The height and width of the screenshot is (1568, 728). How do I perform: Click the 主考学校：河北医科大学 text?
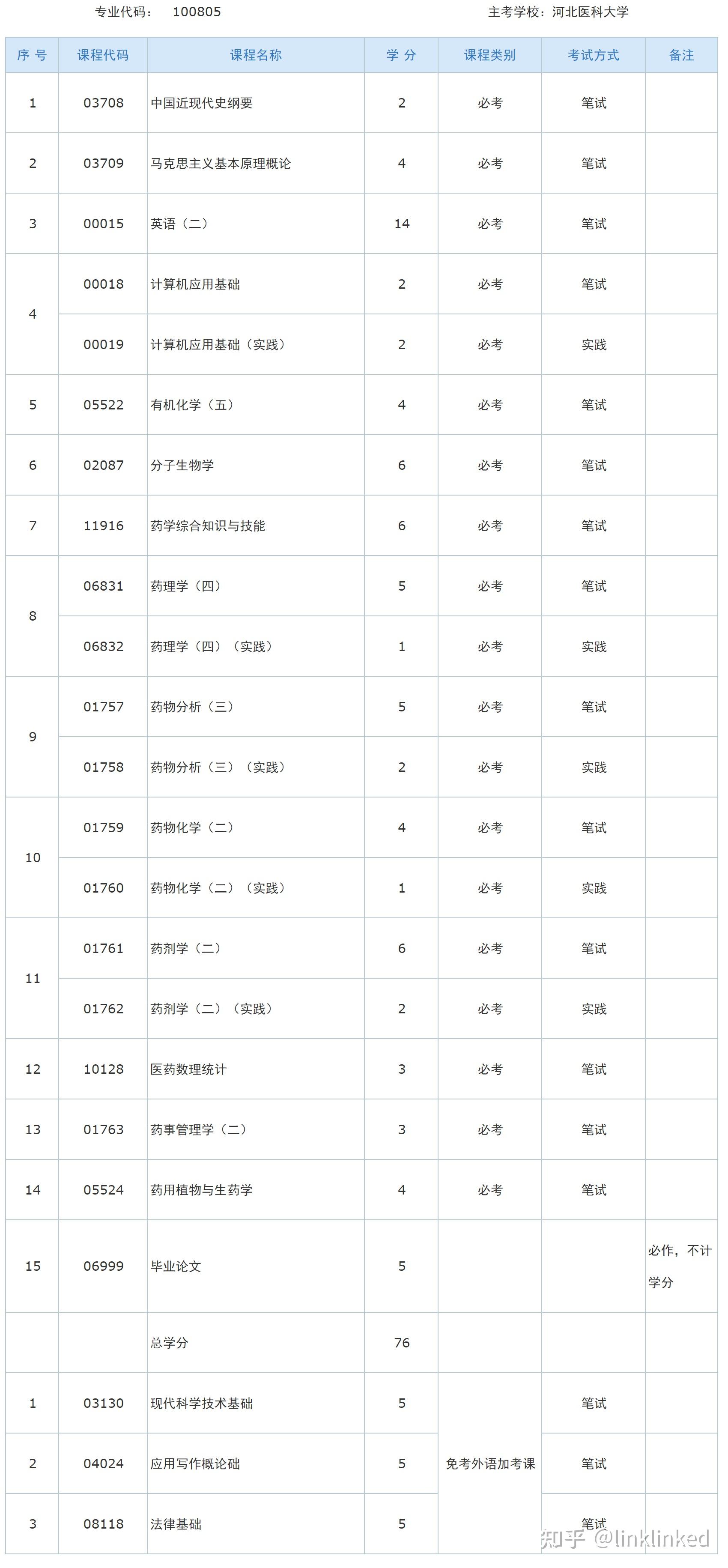558,12
